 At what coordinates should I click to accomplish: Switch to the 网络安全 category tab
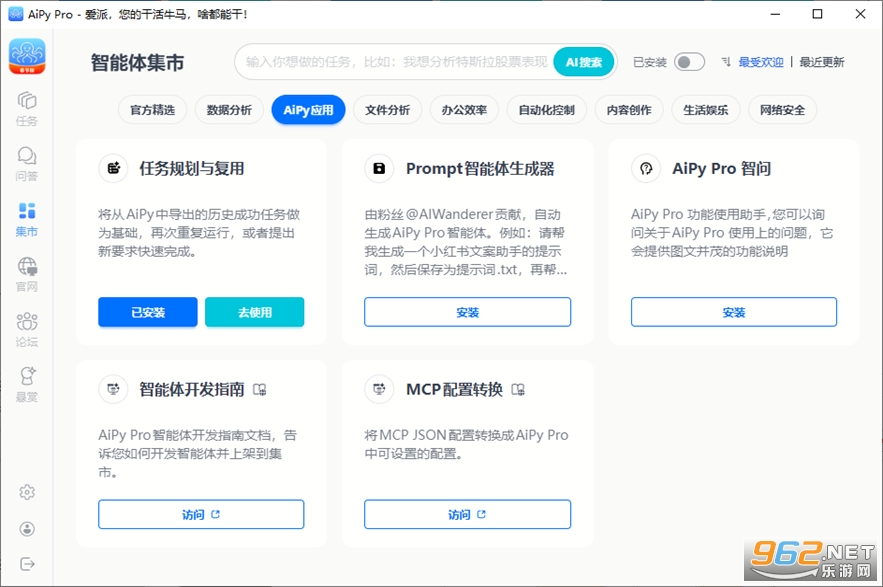782,110
